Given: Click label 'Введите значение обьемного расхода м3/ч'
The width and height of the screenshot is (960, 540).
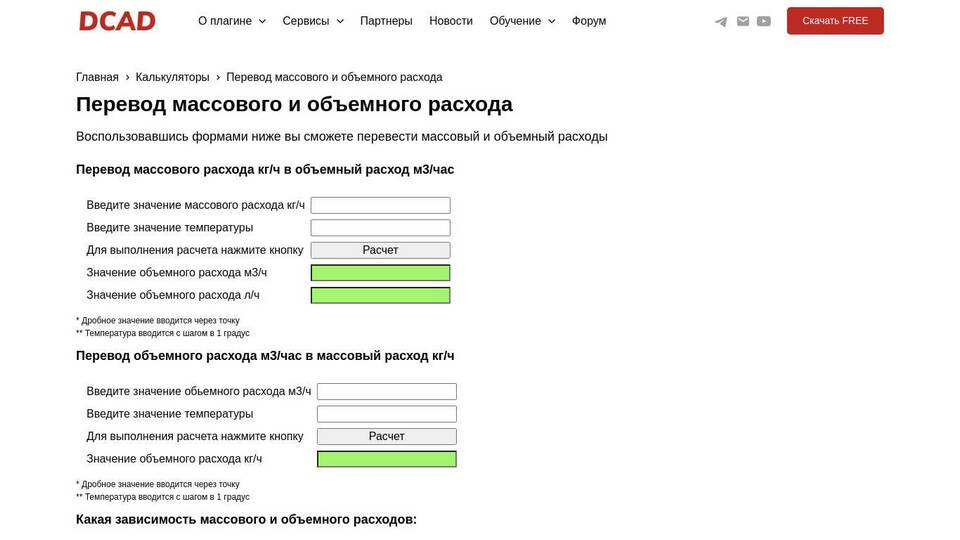Looking at the screenshot, I should [198, 391].
